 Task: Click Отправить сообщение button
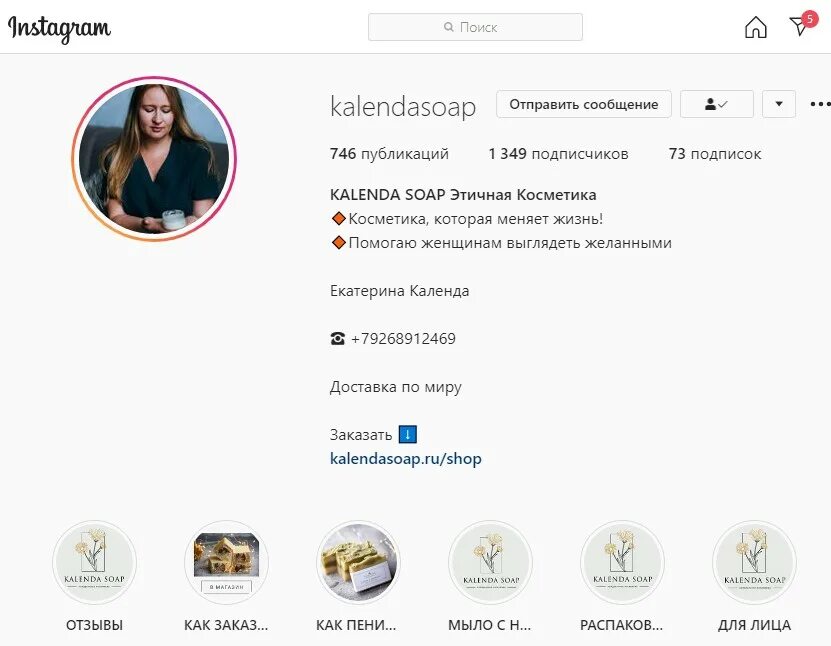click(584, 104)
